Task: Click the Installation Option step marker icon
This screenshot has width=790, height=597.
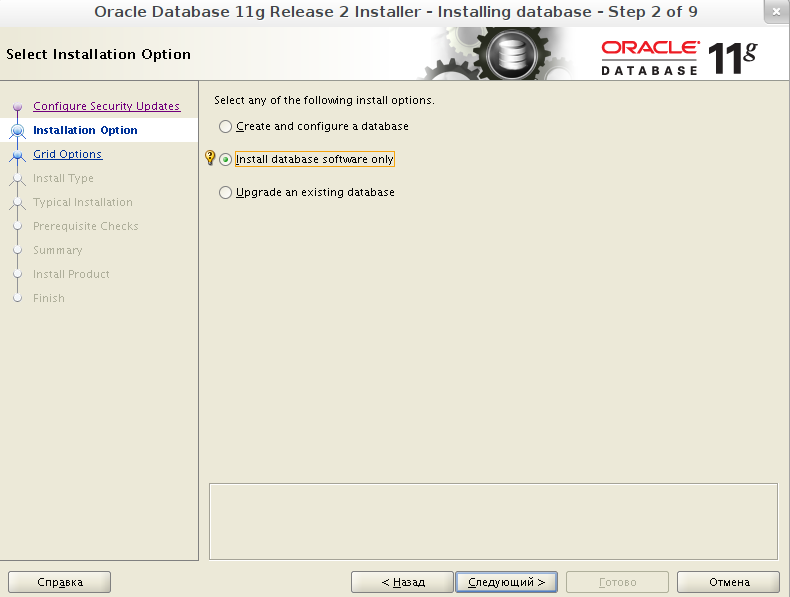Action: [18, 130]
